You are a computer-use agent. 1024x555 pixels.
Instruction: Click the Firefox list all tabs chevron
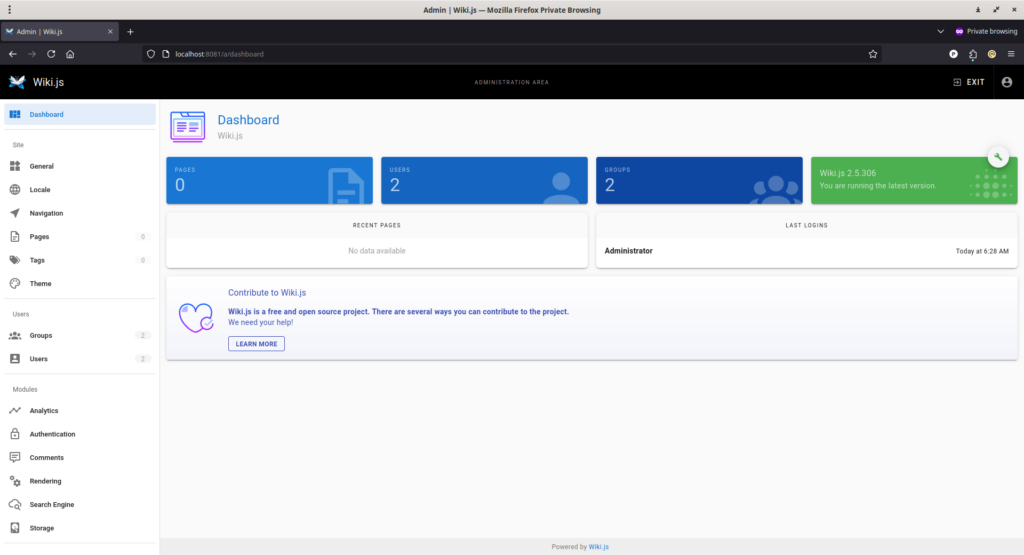click(x=940, y=31)
